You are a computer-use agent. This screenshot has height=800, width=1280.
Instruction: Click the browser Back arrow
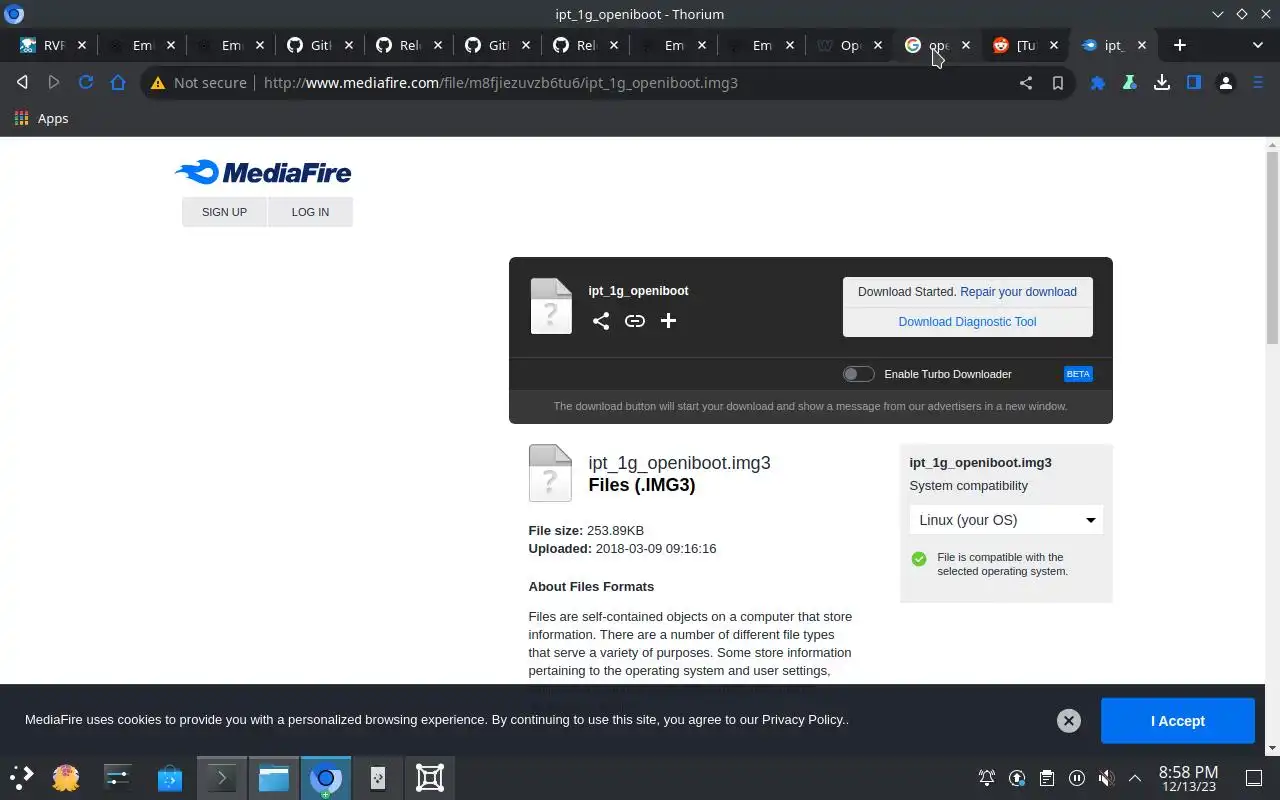(x=22, y=83)
